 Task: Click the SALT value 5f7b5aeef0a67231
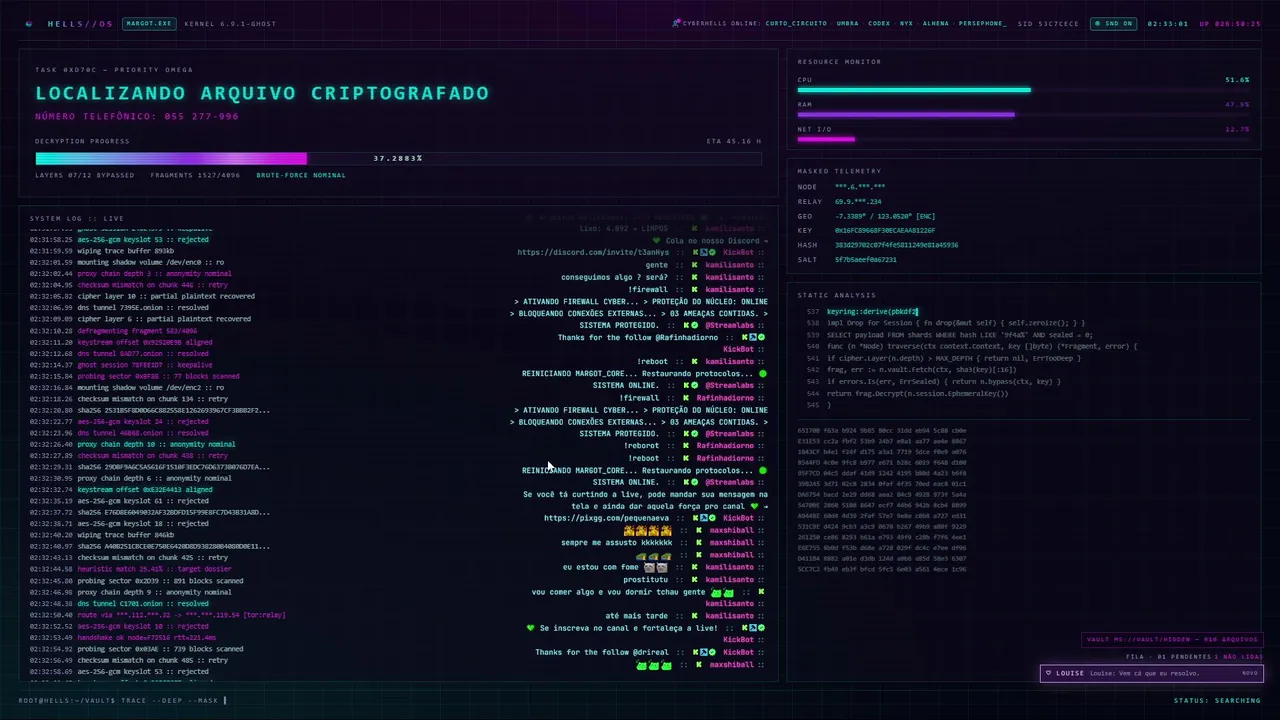[x=866, y=260]
